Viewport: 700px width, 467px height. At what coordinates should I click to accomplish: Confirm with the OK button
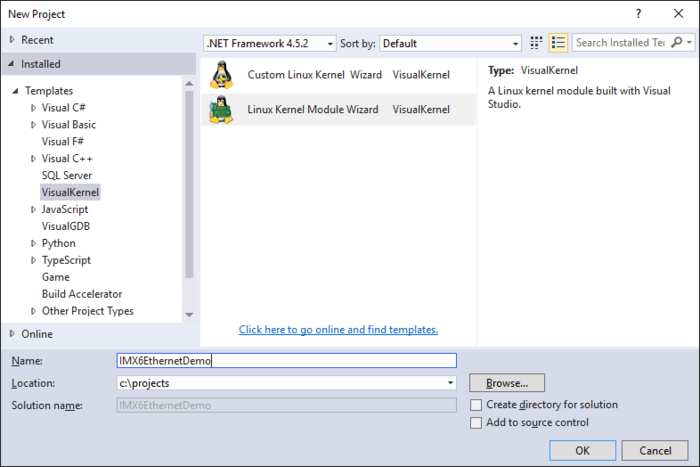[583, 450]
